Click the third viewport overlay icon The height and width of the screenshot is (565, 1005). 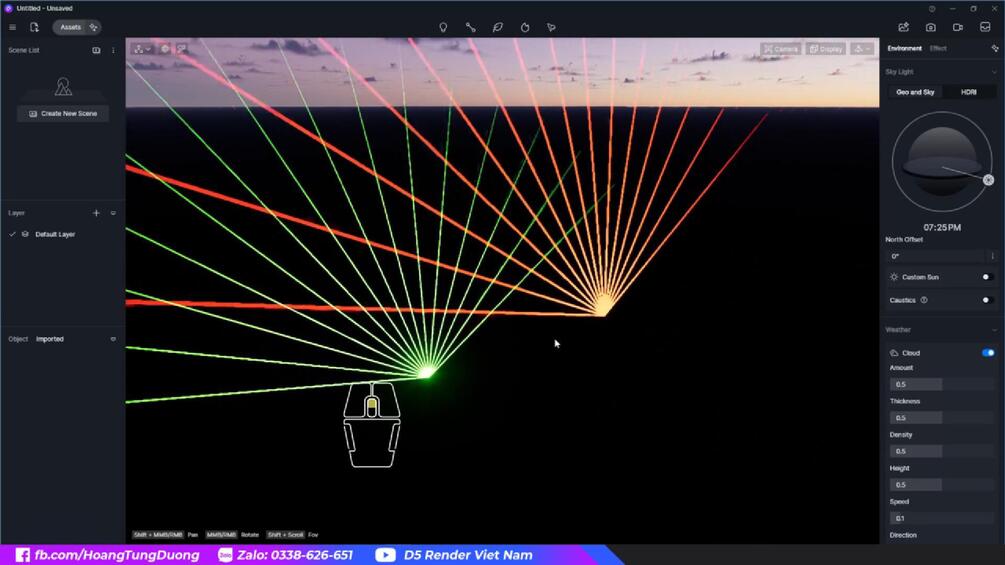pyautogui.click(x=182, y=49)
